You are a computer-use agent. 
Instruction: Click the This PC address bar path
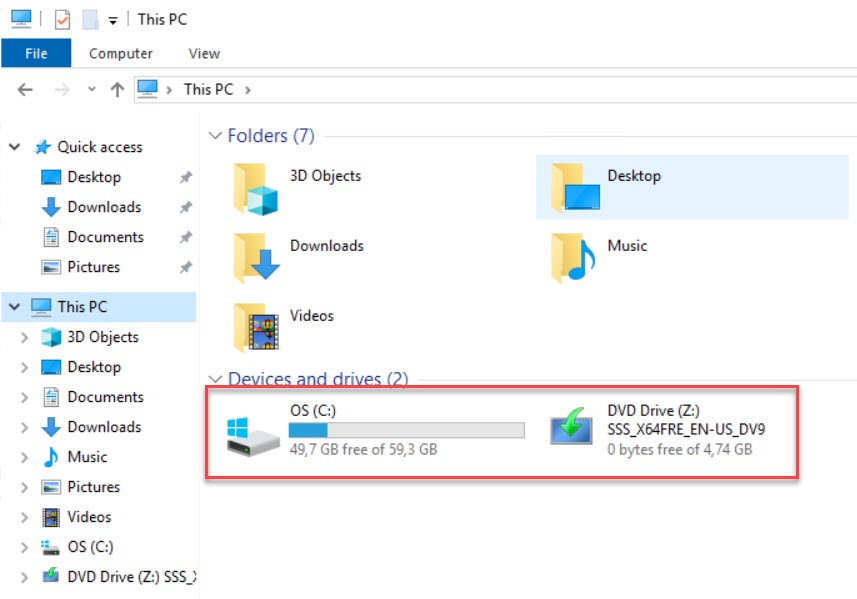tap(208, 89)
